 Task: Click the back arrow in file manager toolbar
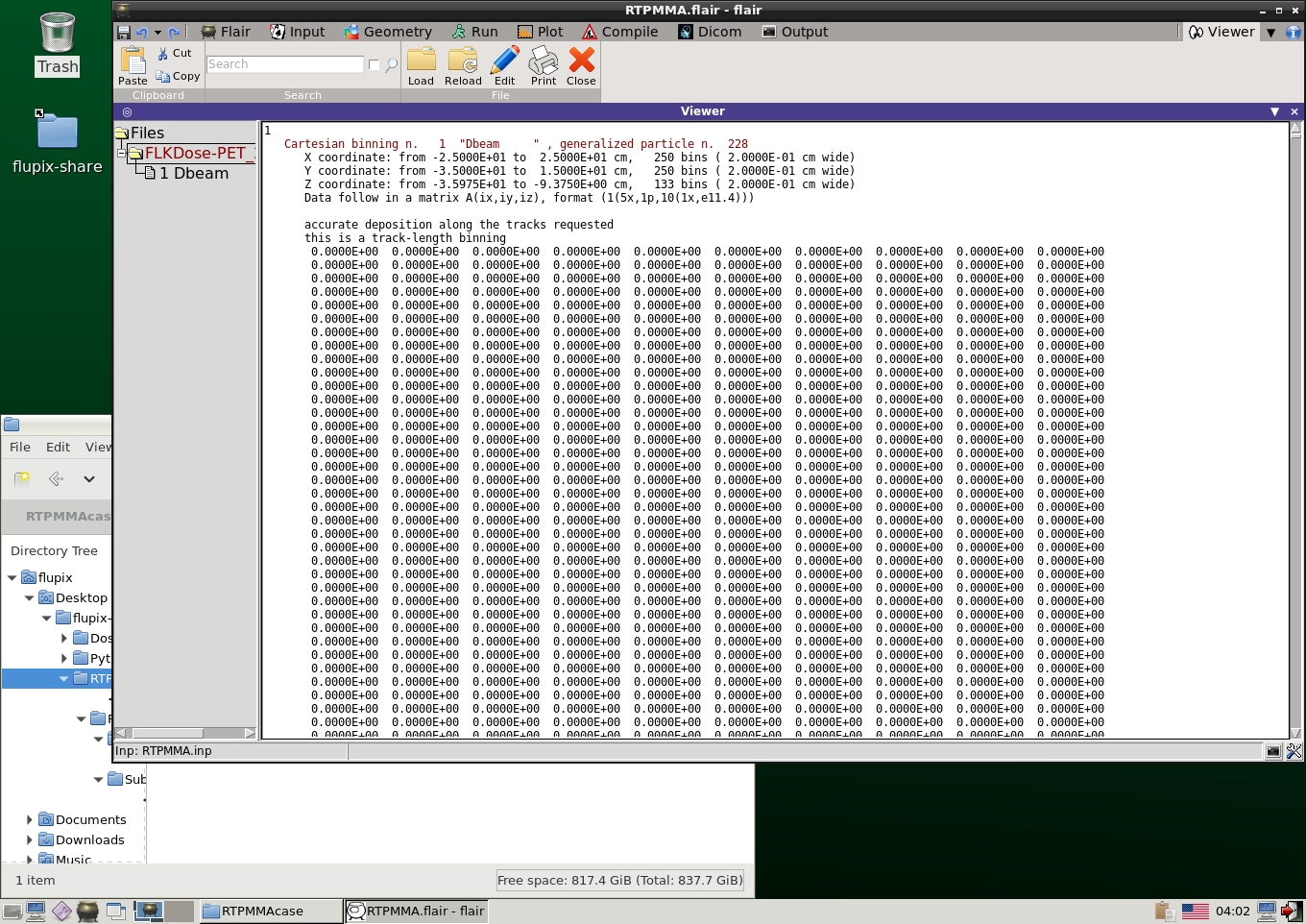click(56, 478)
